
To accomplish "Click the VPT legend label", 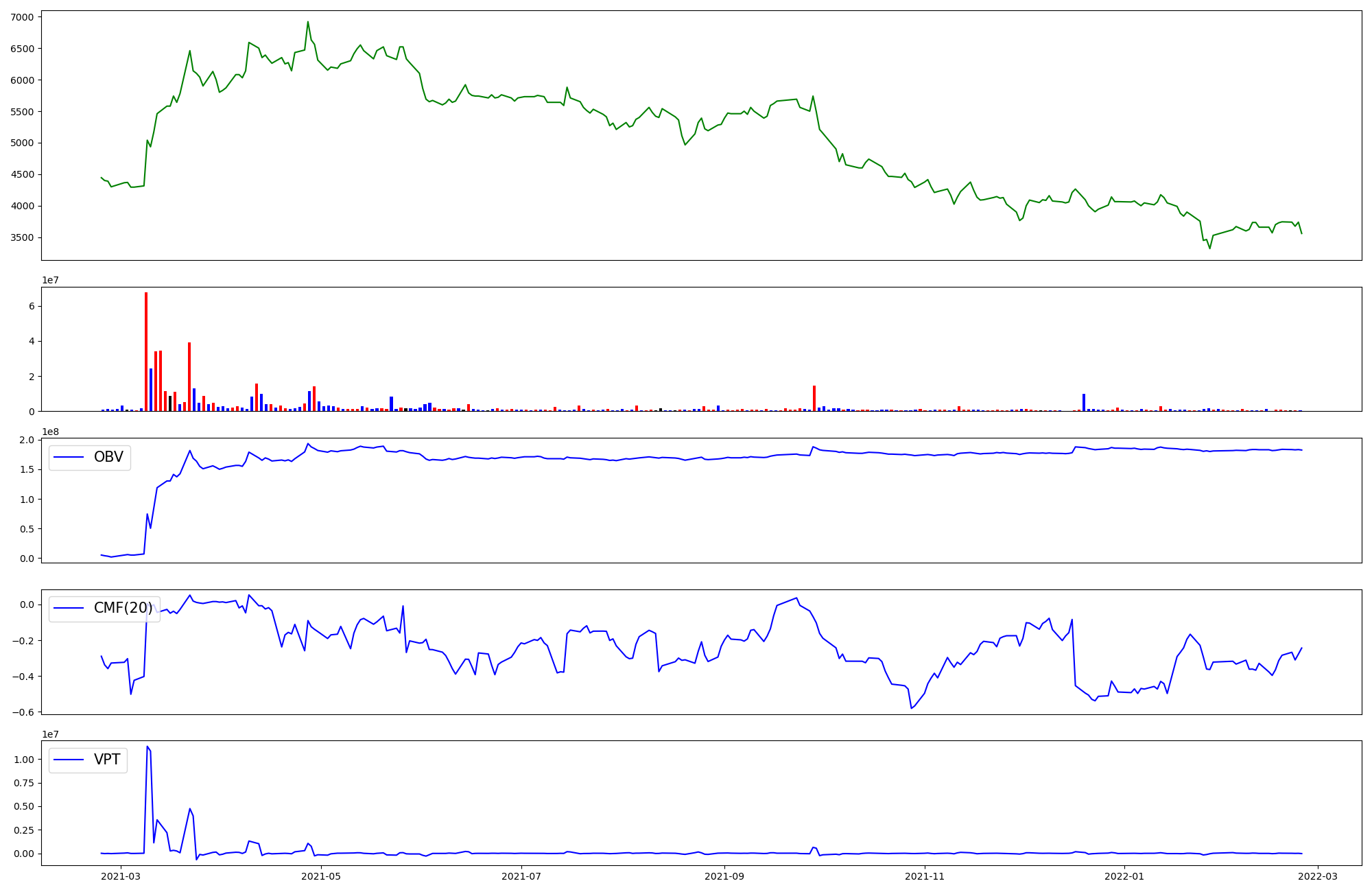I will point(107,760).
